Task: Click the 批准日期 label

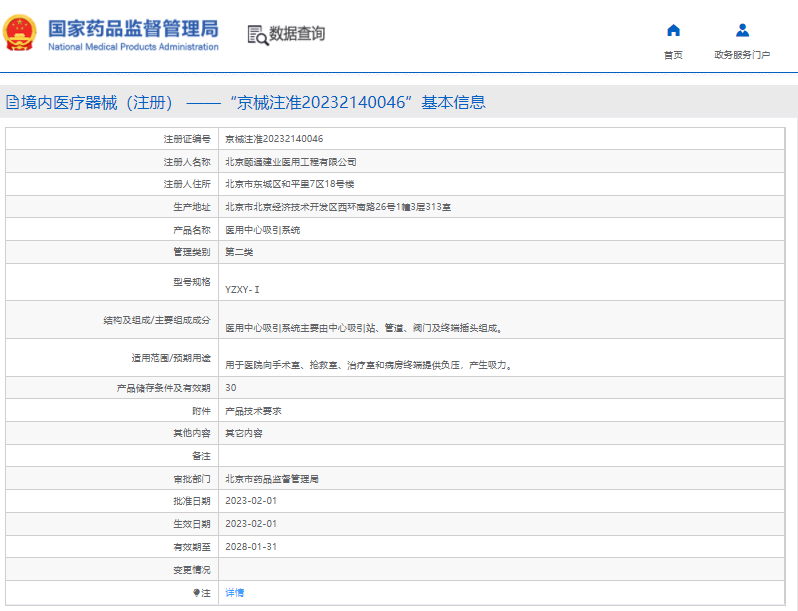Action: click(x=192, y=502)
